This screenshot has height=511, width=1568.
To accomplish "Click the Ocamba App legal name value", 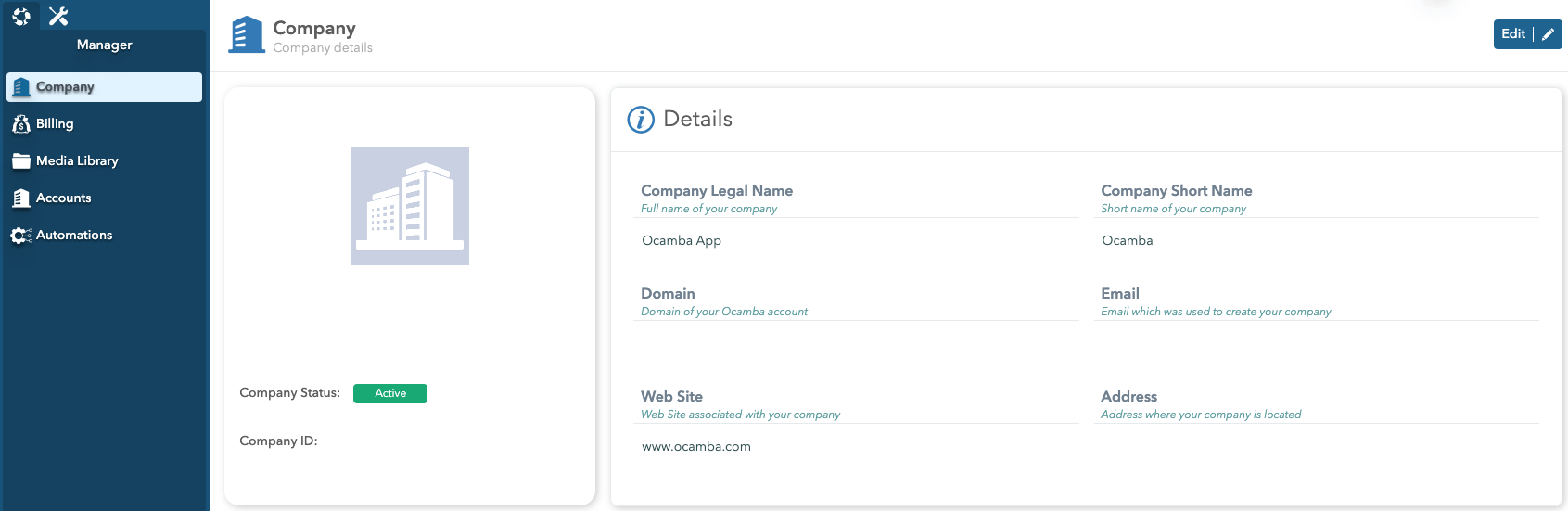I will [682, 241].
